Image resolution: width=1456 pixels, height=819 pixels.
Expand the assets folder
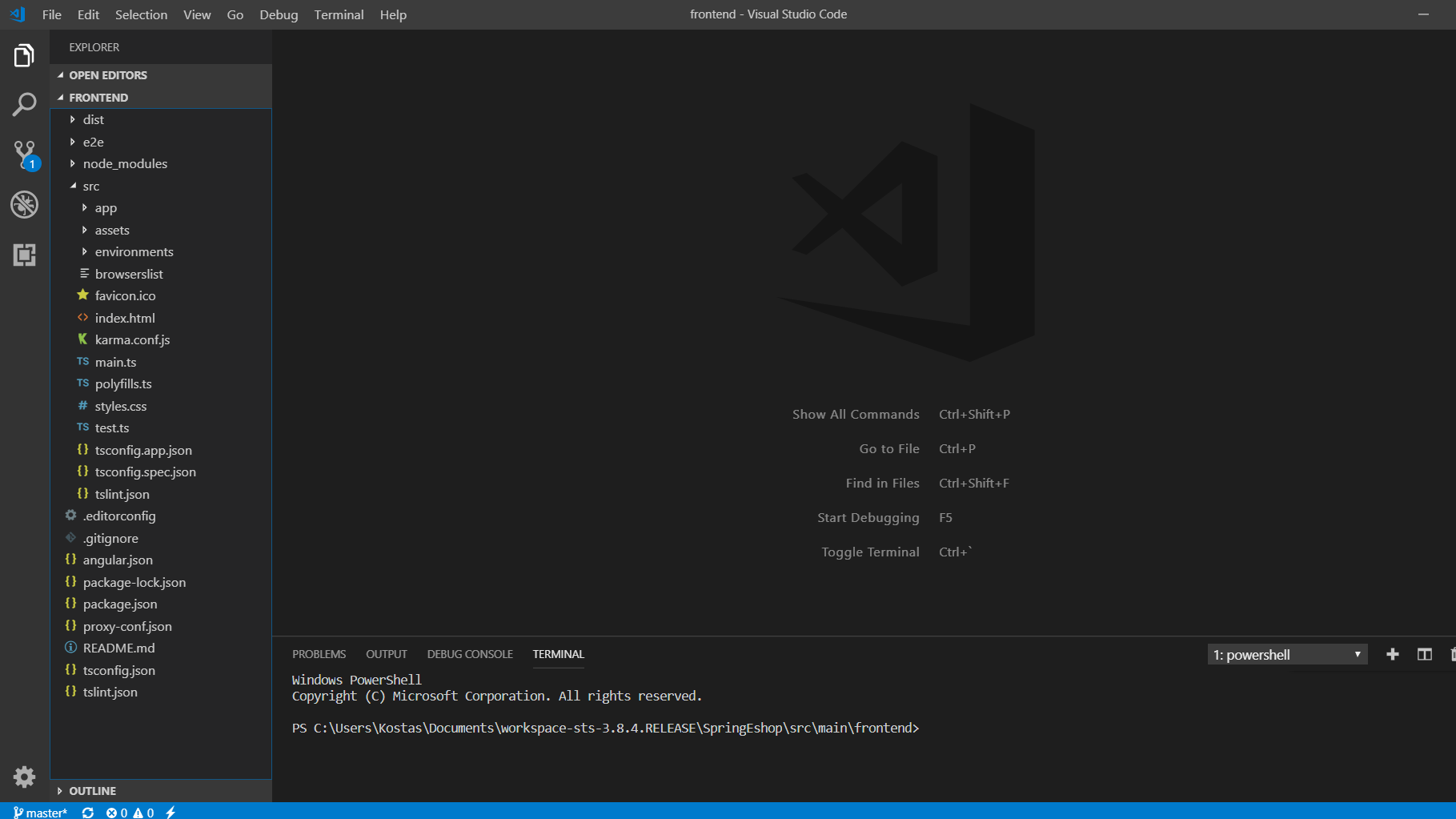point(160,230)
